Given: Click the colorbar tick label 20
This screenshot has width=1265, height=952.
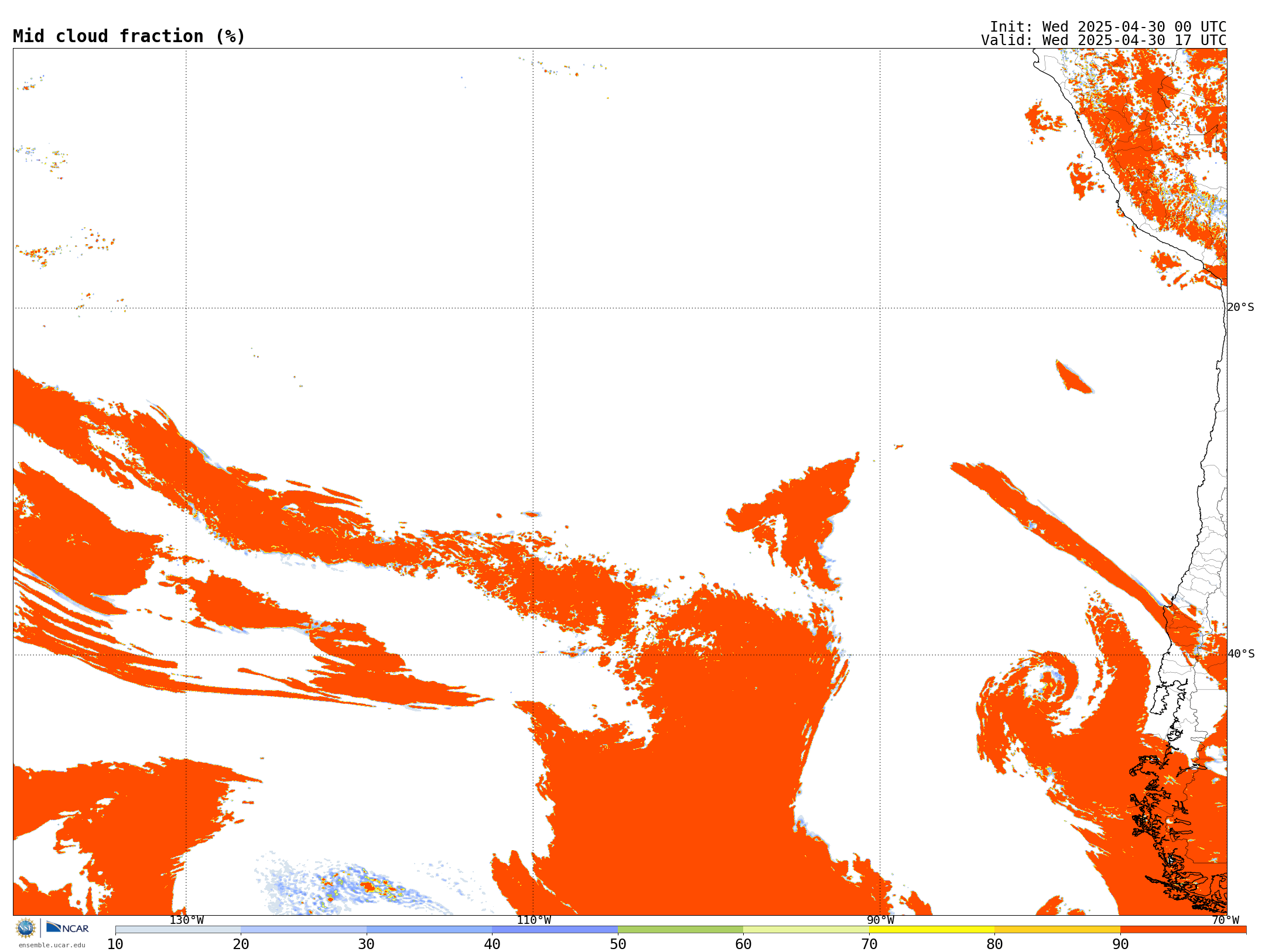Looking at the screenshot, I should coord(241,944).
